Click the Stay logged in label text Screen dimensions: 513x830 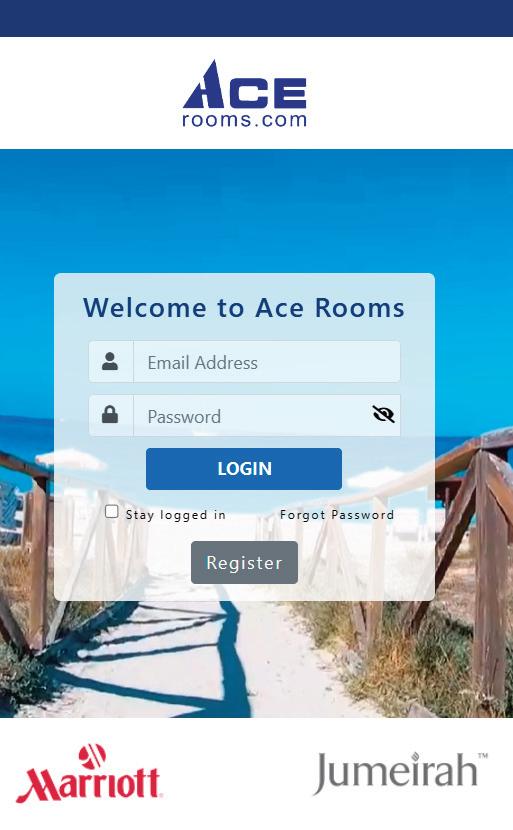(x=176, y=515)
